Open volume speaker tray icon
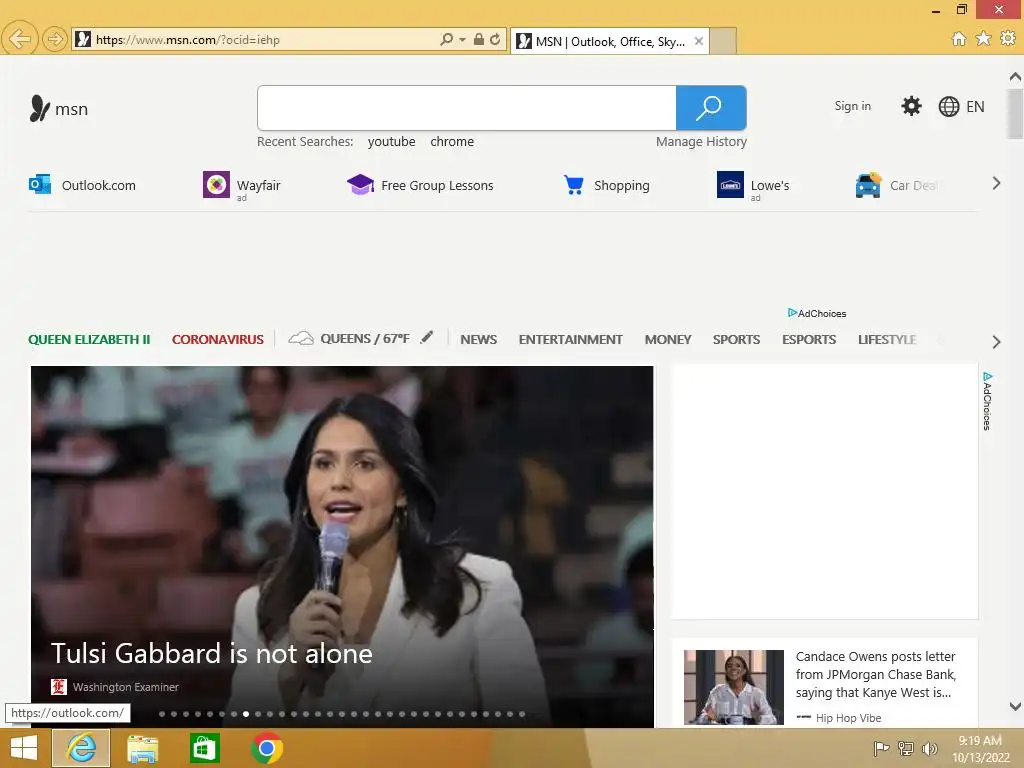Screen dimensions: 1024x768 (929, 748)
